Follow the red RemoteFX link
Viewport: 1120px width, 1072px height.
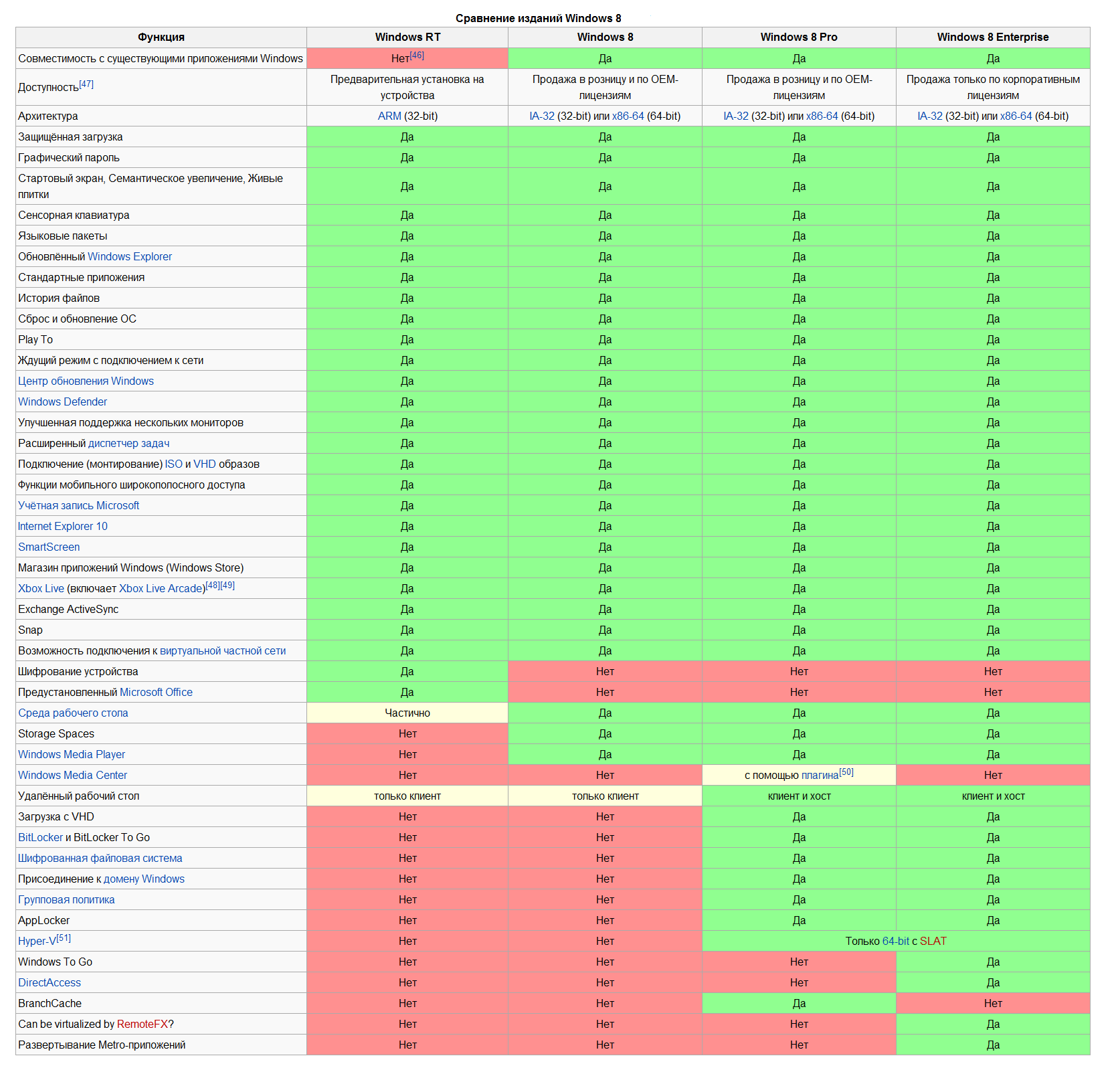pyautogui.click(x=143, y=1024)
